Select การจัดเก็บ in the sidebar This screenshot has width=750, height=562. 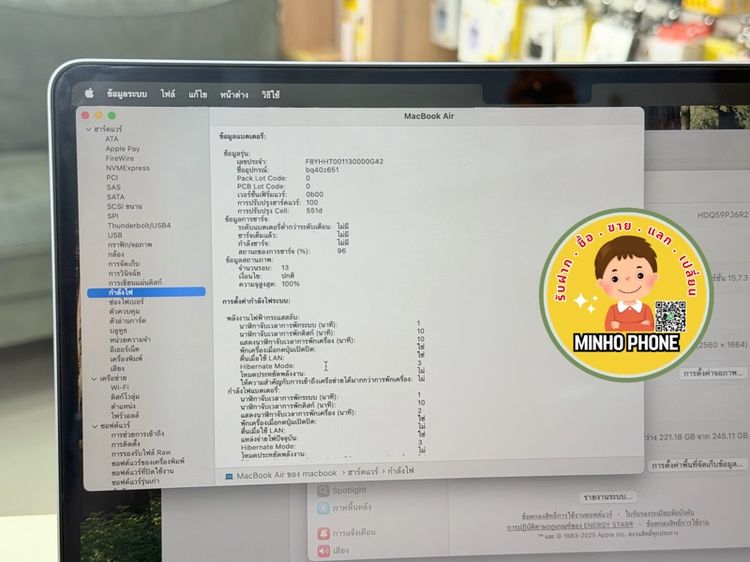tap(123, 264)
